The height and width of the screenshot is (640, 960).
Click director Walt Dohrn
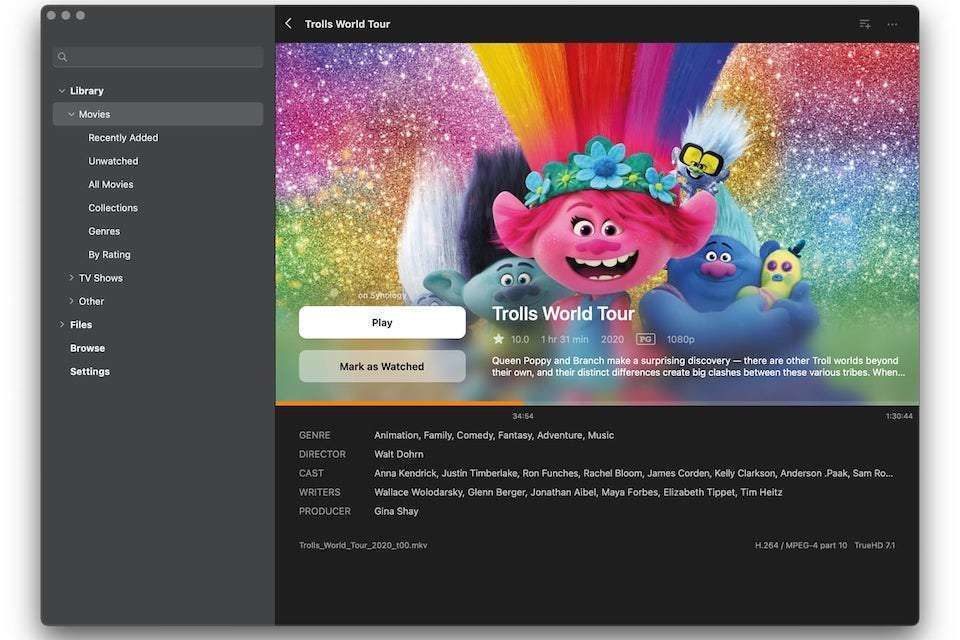click(399, 454)
